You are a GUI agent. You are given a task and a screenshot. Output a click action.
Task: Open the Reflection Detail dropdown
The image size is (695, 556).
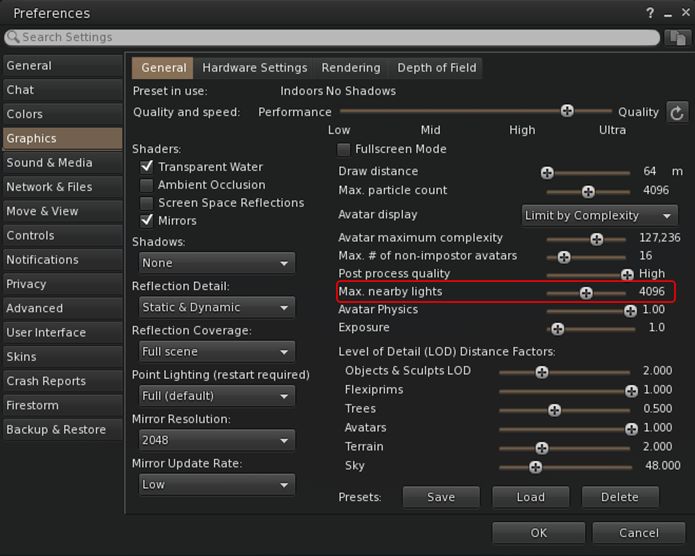tap(214, 307)
